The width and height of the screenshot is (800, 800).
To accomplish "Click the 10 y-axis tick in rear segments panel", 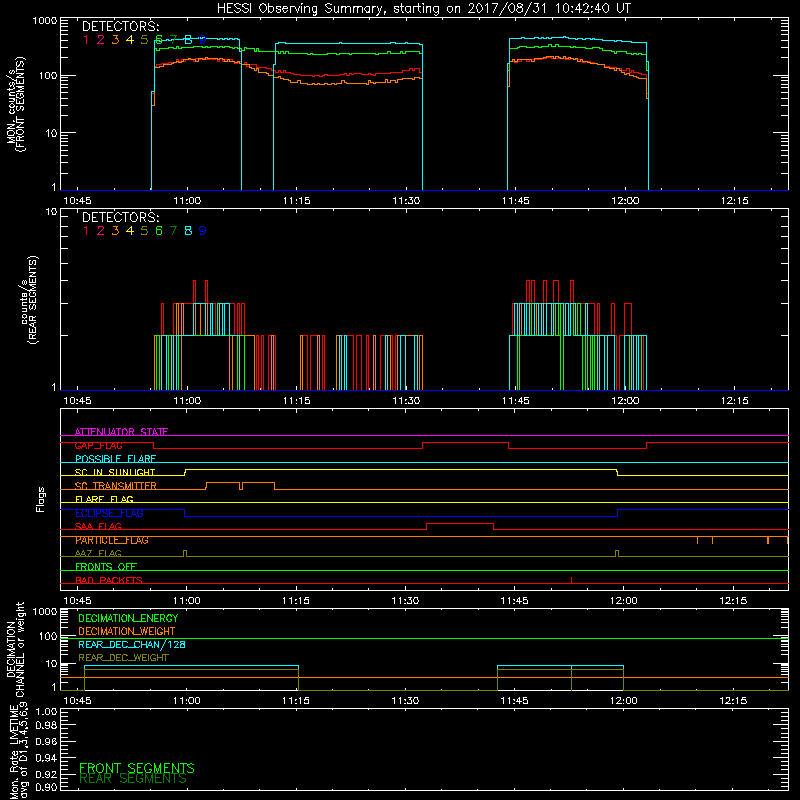I will click(52, 212).
